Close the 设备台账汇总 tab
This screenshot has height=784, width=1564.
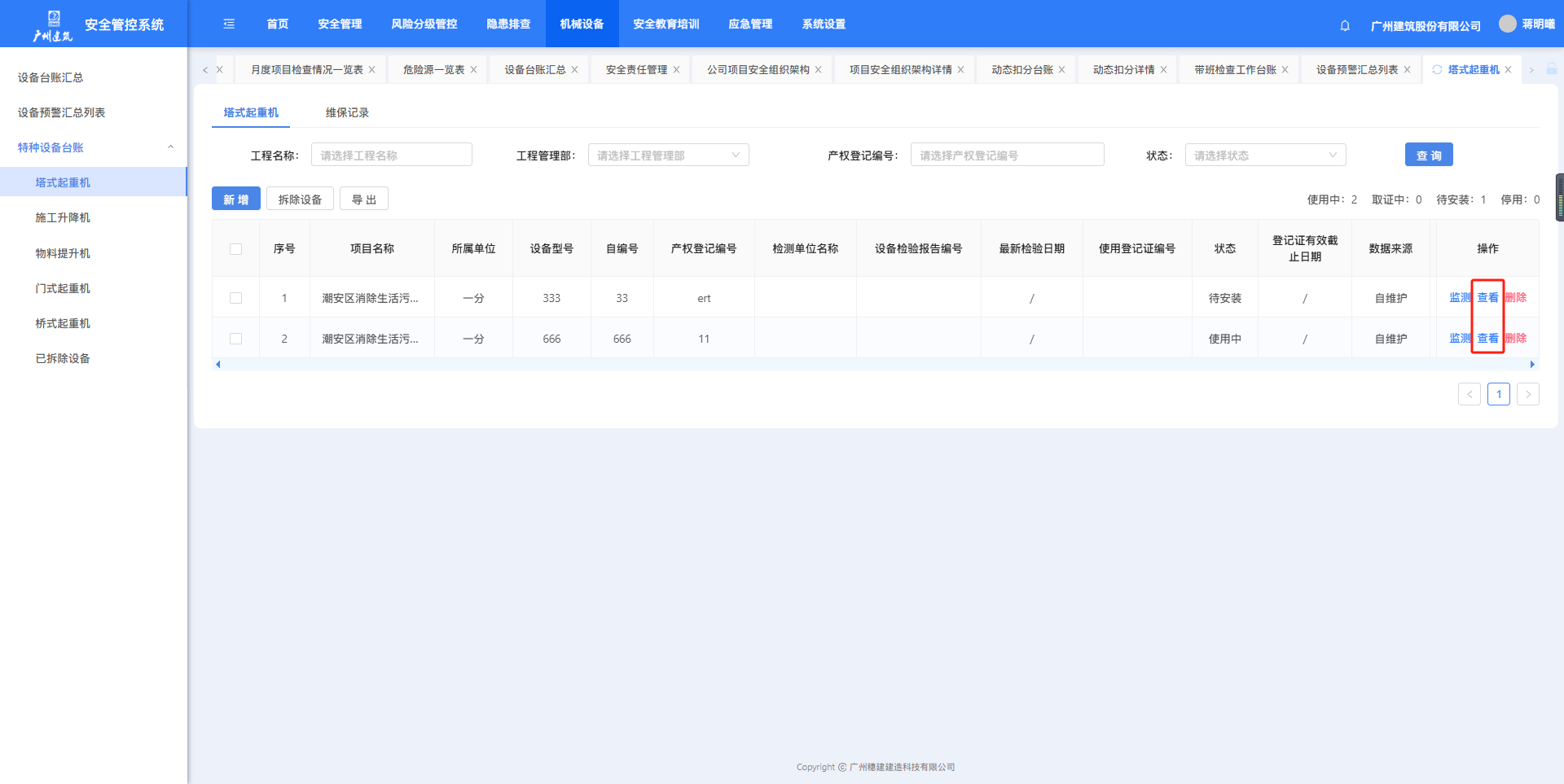tap(574, 70)
